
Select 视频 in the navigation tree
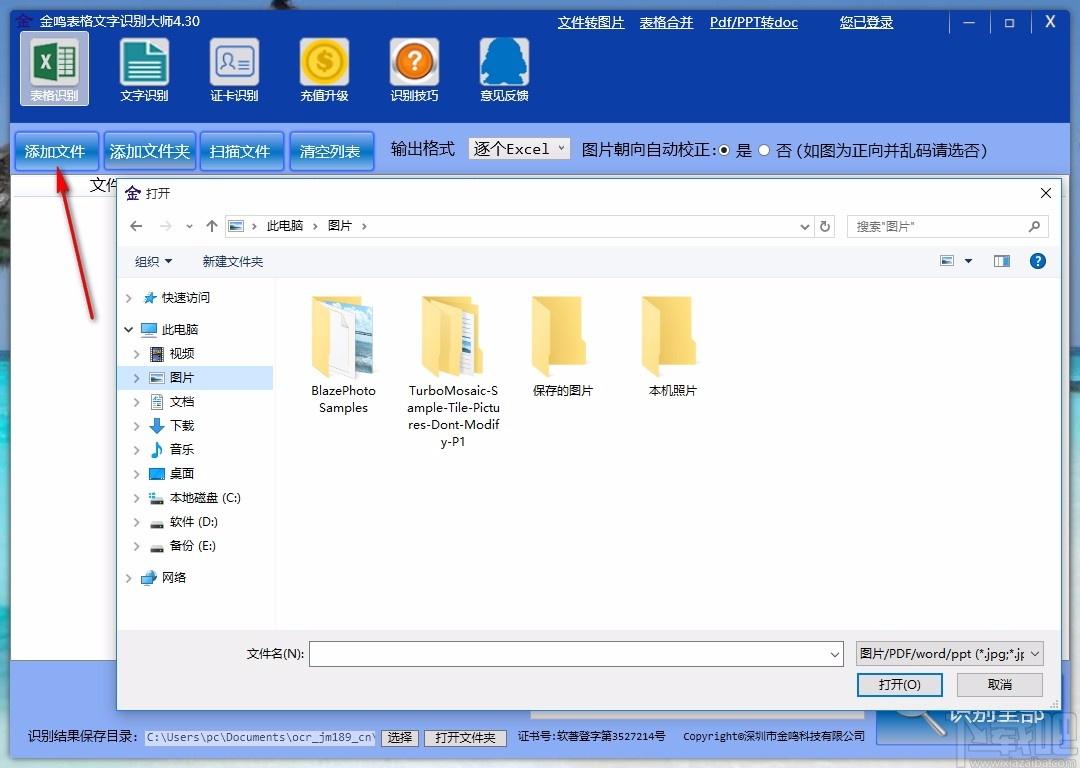coord(182,353)
